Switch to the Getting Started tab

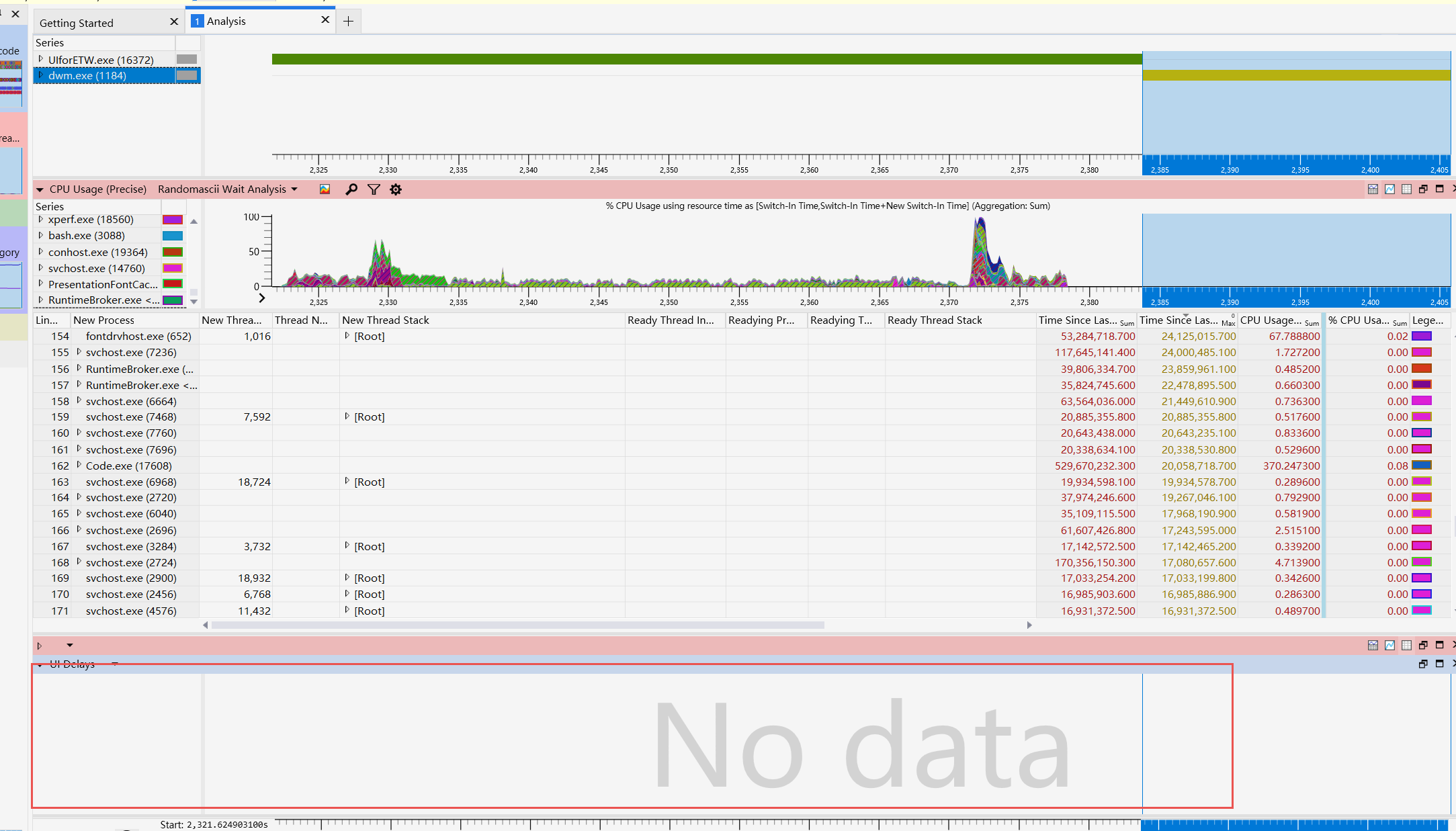(x=76, y=22)
